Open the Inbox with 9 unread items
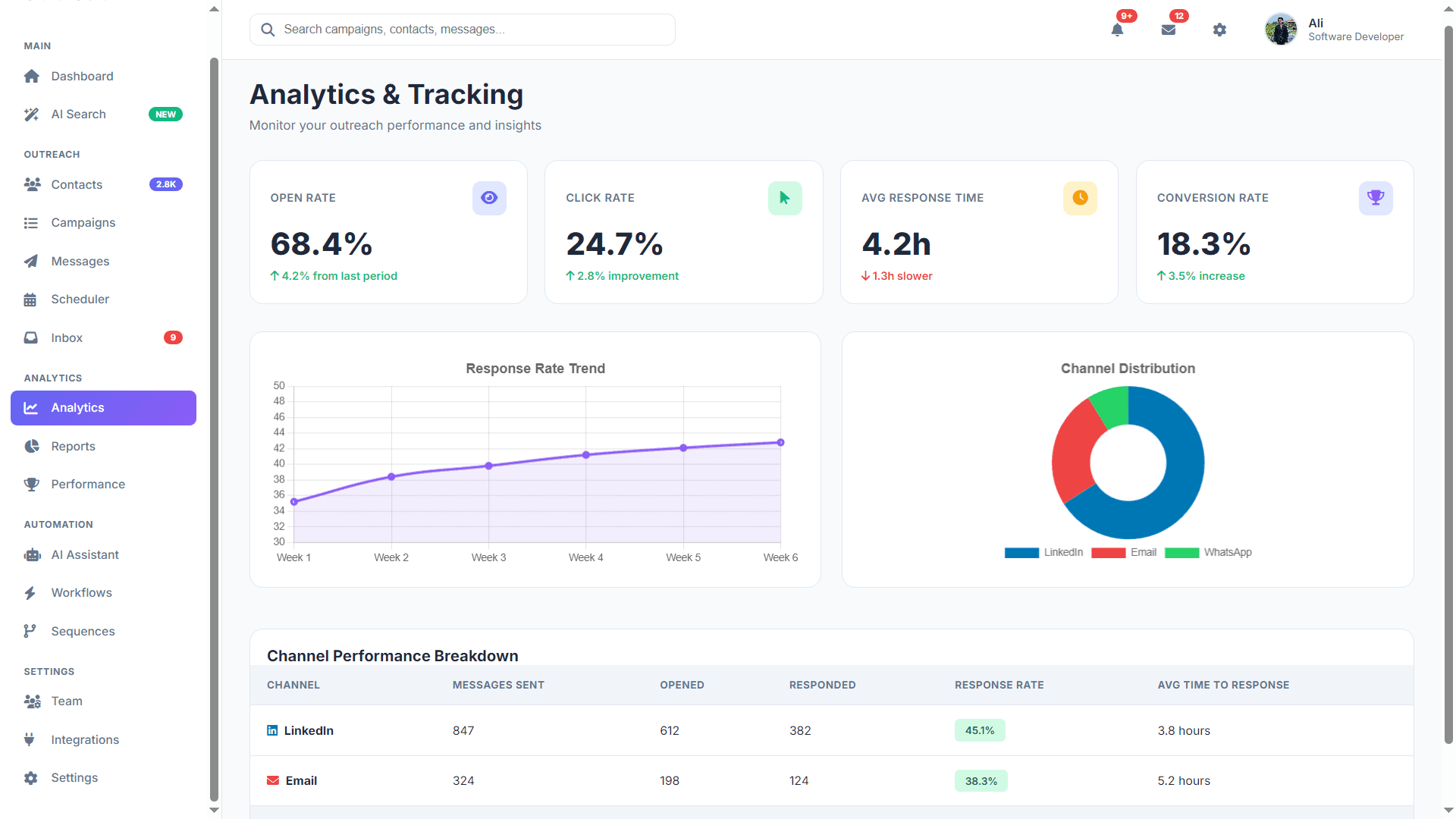This screenshot has height=819, width=1456. (67, 337)
